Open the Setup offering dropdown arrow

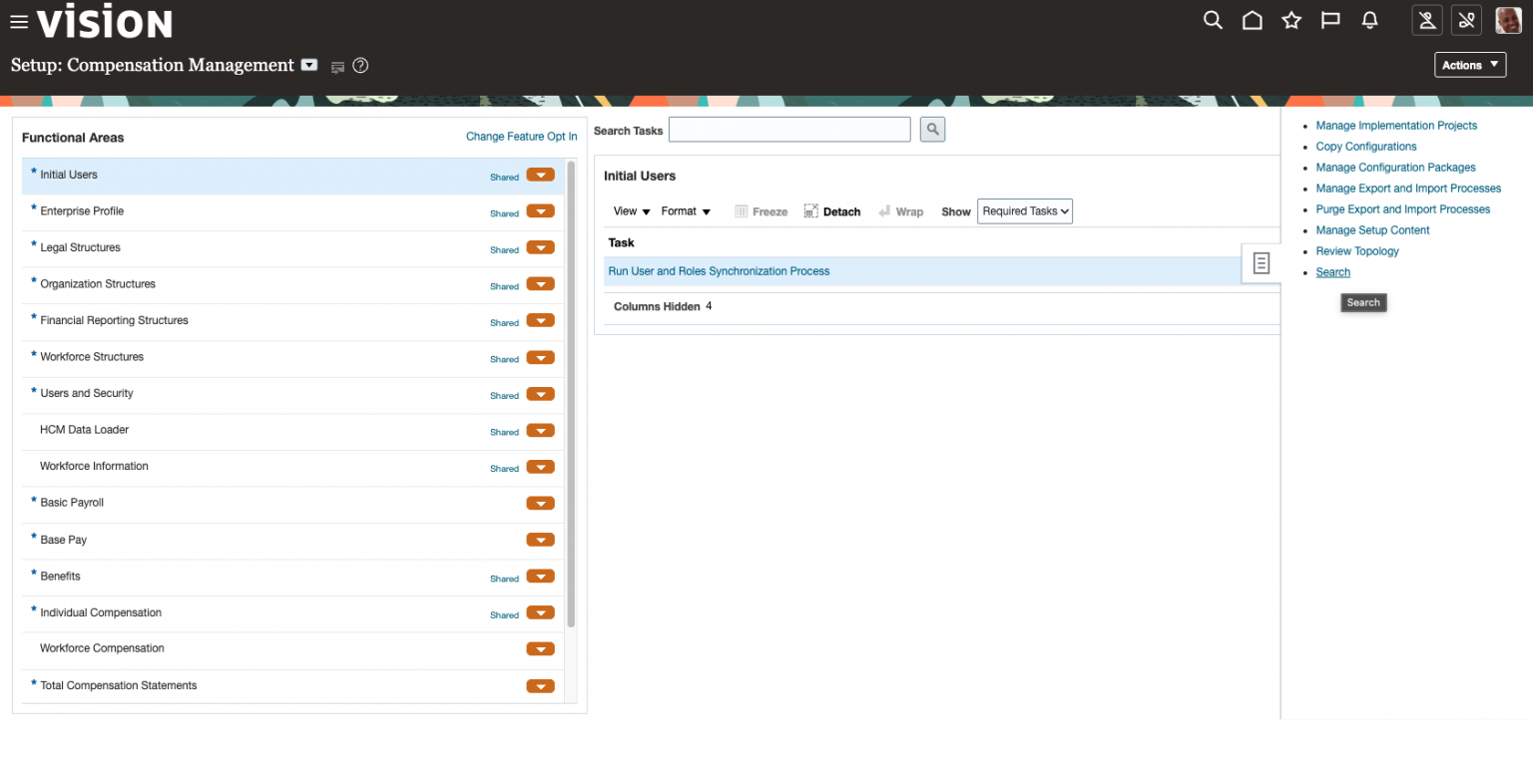point(309,65)
